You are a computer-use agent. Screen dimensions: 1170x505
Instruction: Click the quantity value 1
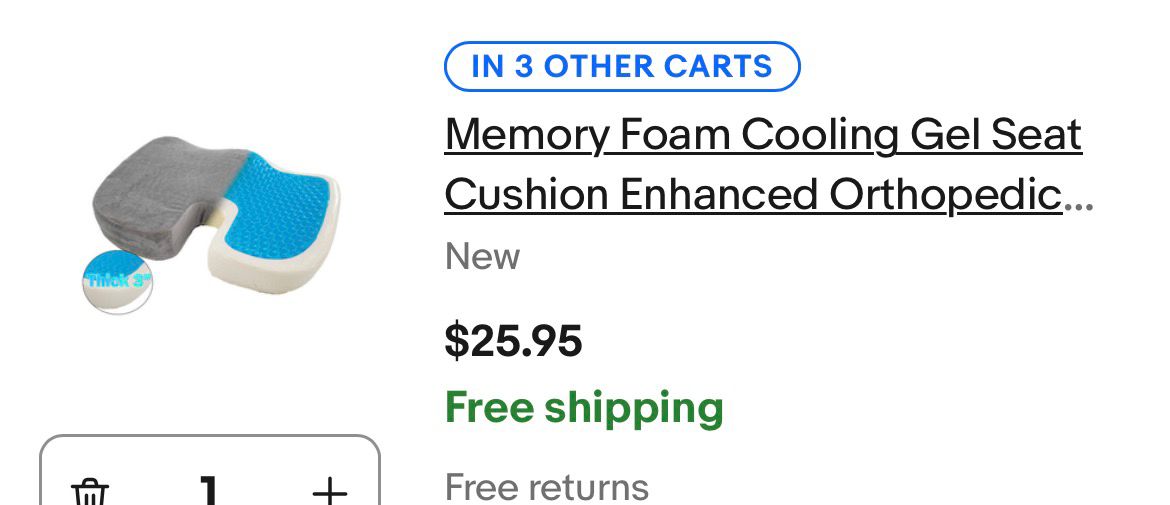pos(208,490)
